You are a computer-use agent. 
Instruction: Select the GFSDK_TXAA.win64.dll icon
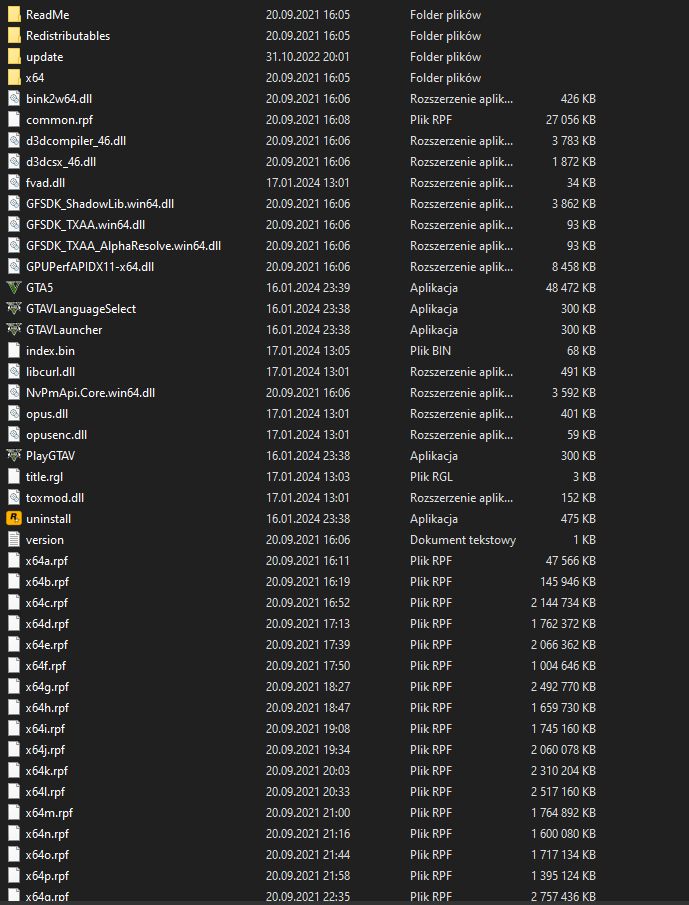(16, 225)
